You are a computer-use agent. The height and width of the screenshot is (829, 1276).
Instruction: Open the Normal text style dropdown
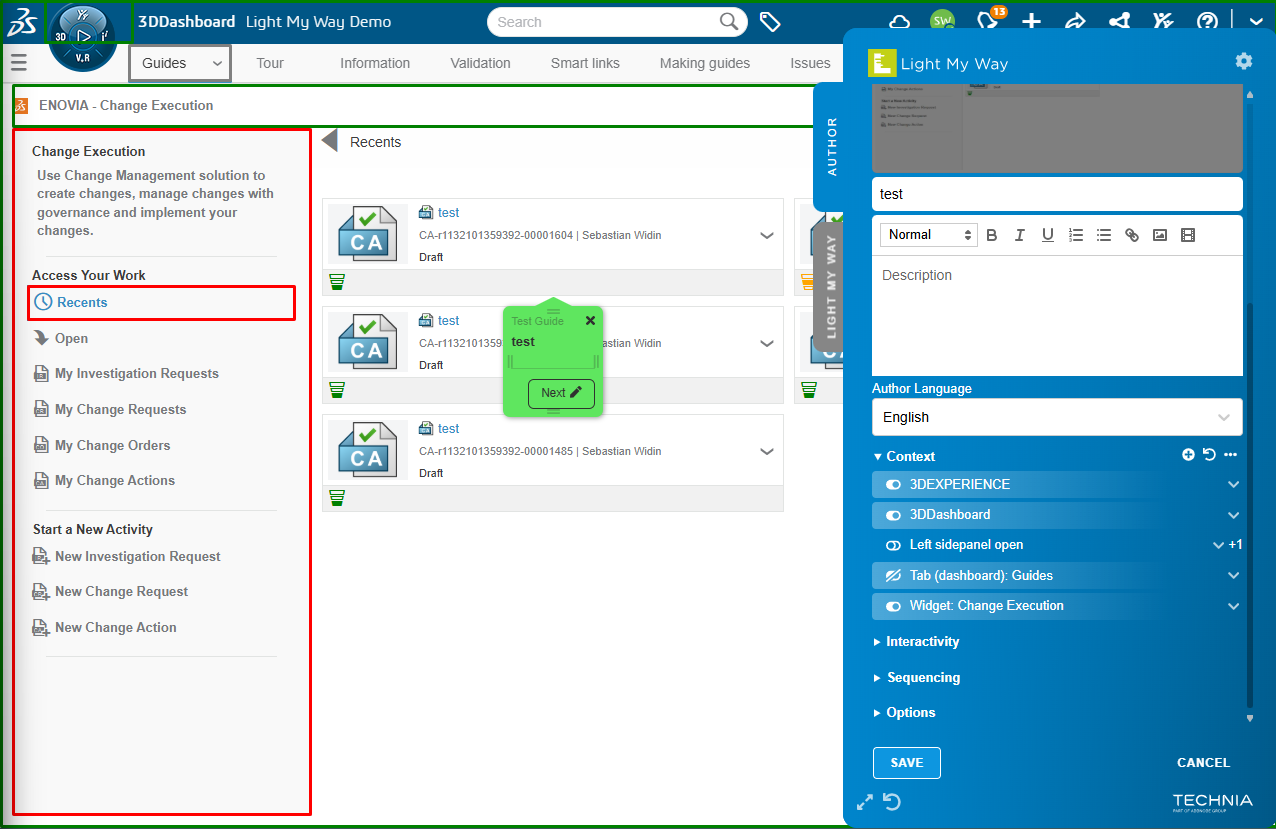[928, 235]
